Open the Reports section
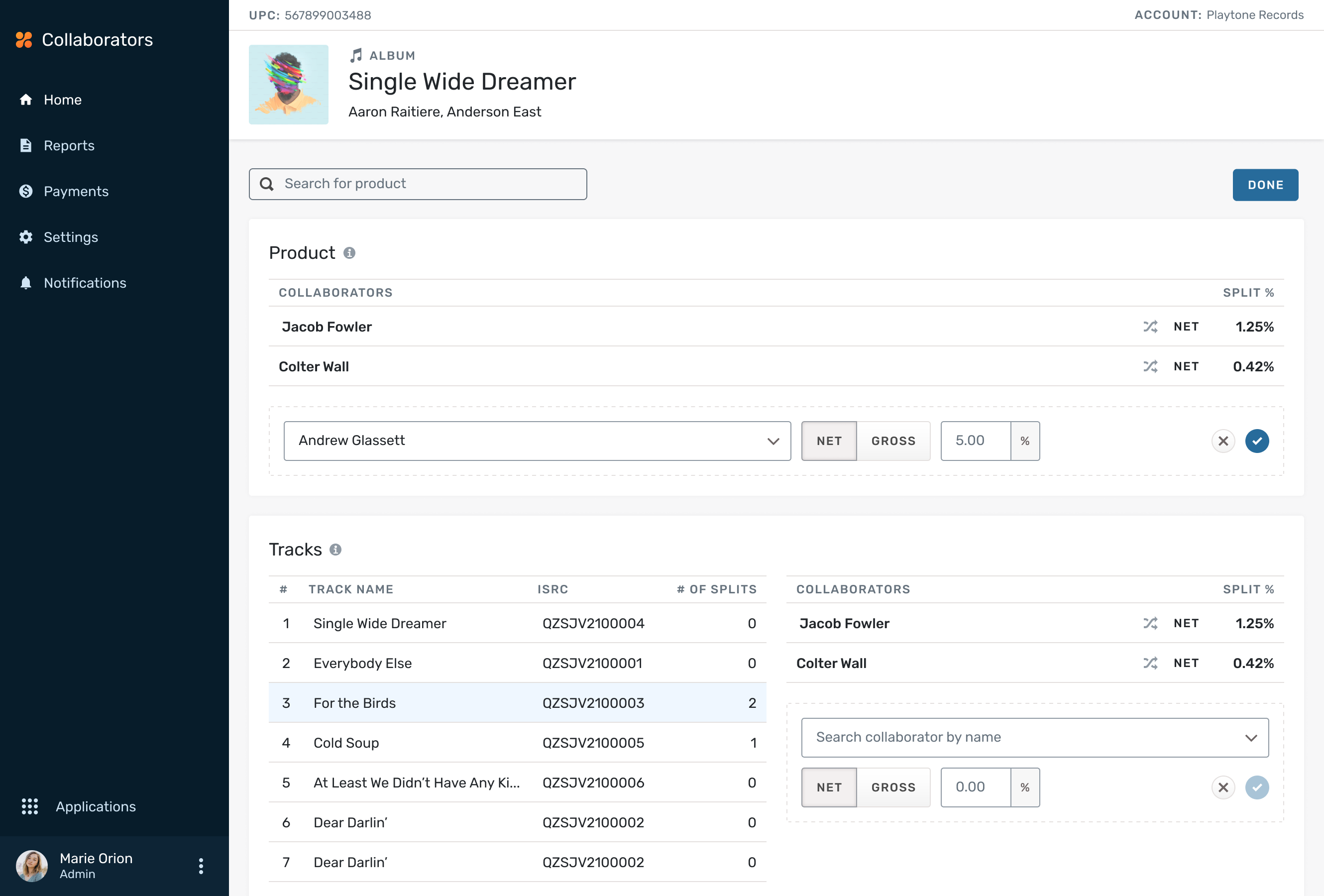Image resolution: width=1324 pixels, height=896 pixels. tap(69, 145)
